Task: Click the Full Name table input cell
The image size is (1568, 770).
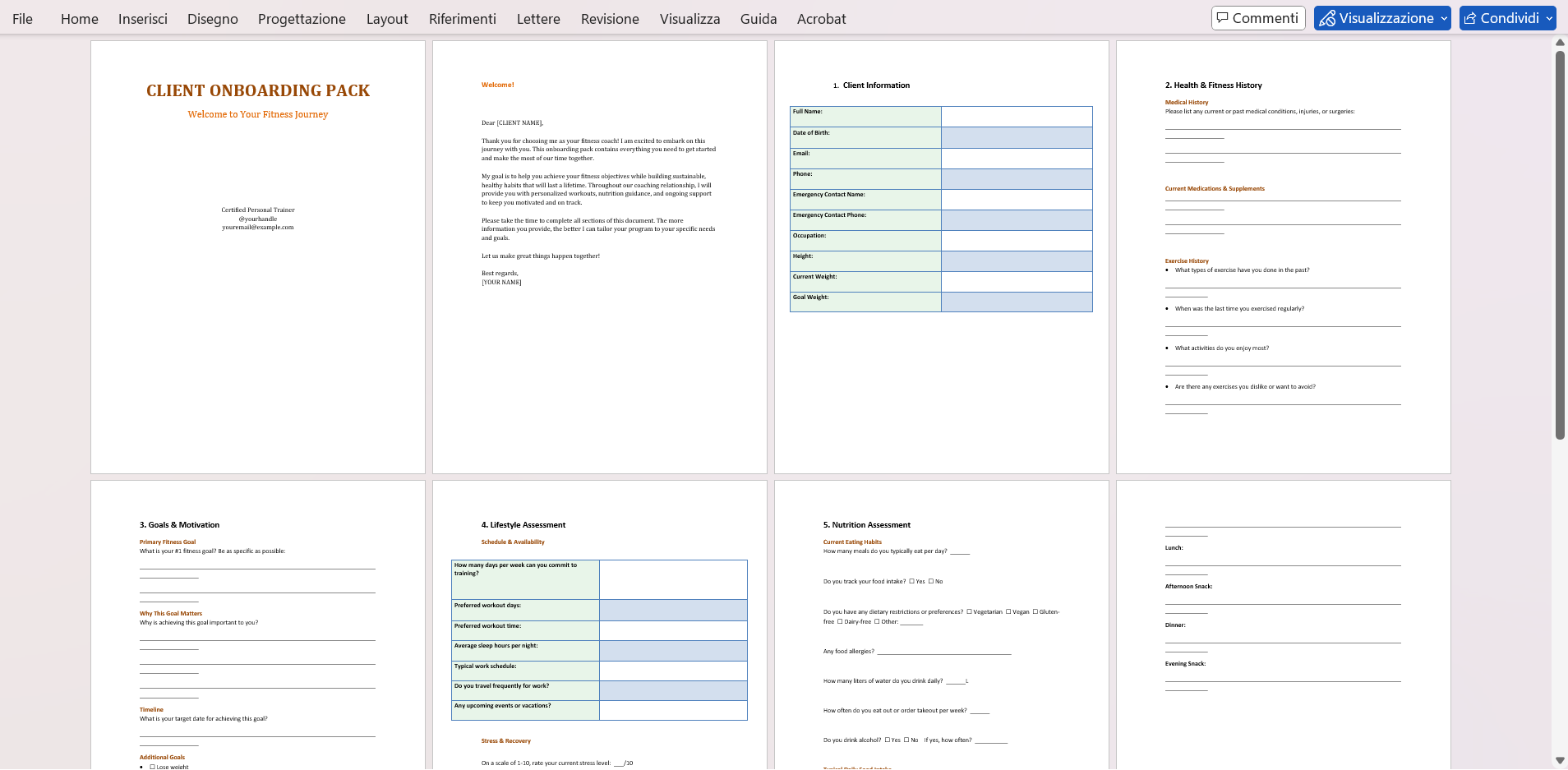Action: tap(1016, 116)
